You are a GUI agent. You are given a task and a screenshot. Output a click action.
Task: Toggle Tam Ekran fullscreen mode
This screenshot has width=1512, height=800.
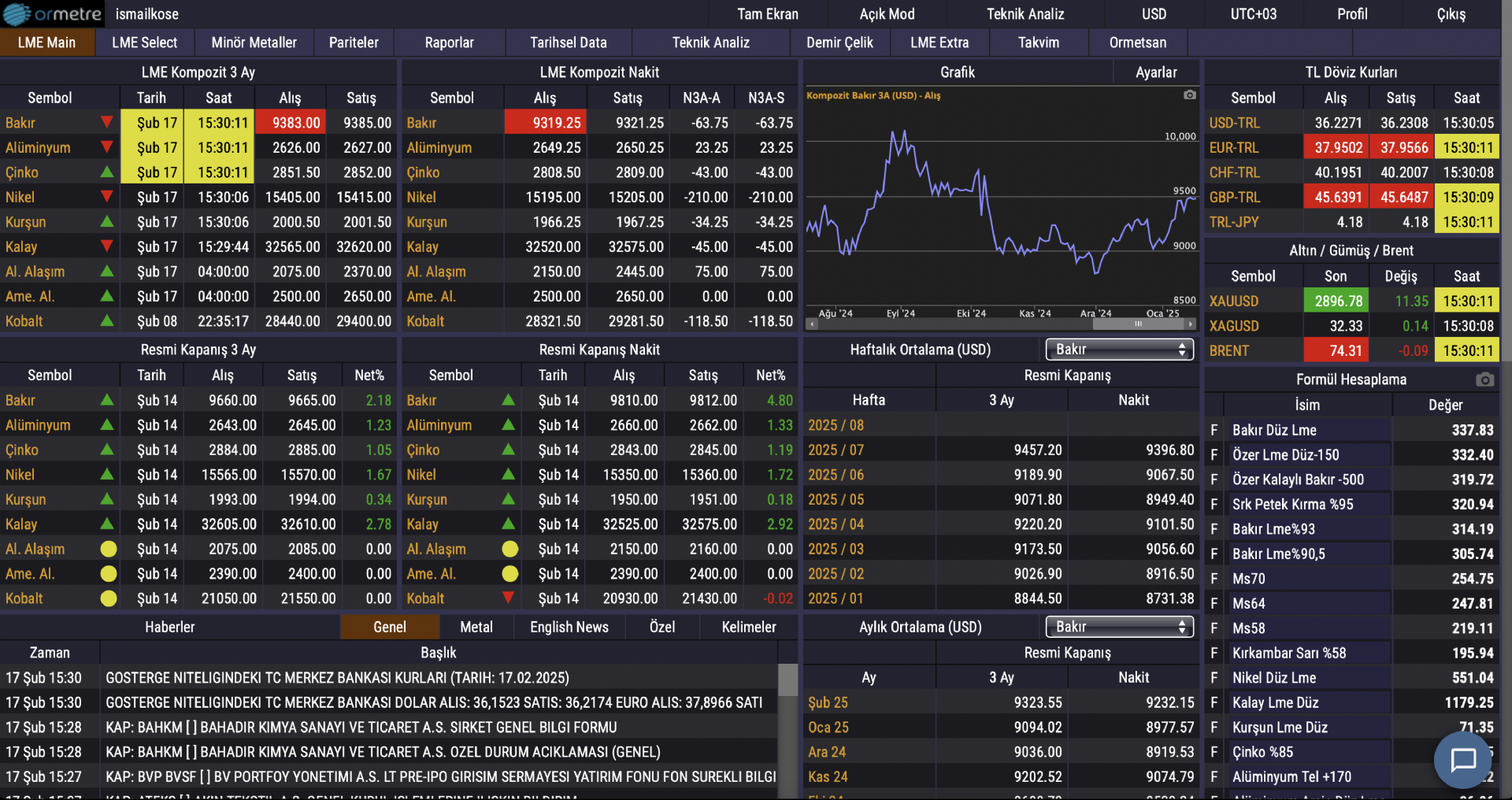(x=767, y=14)
